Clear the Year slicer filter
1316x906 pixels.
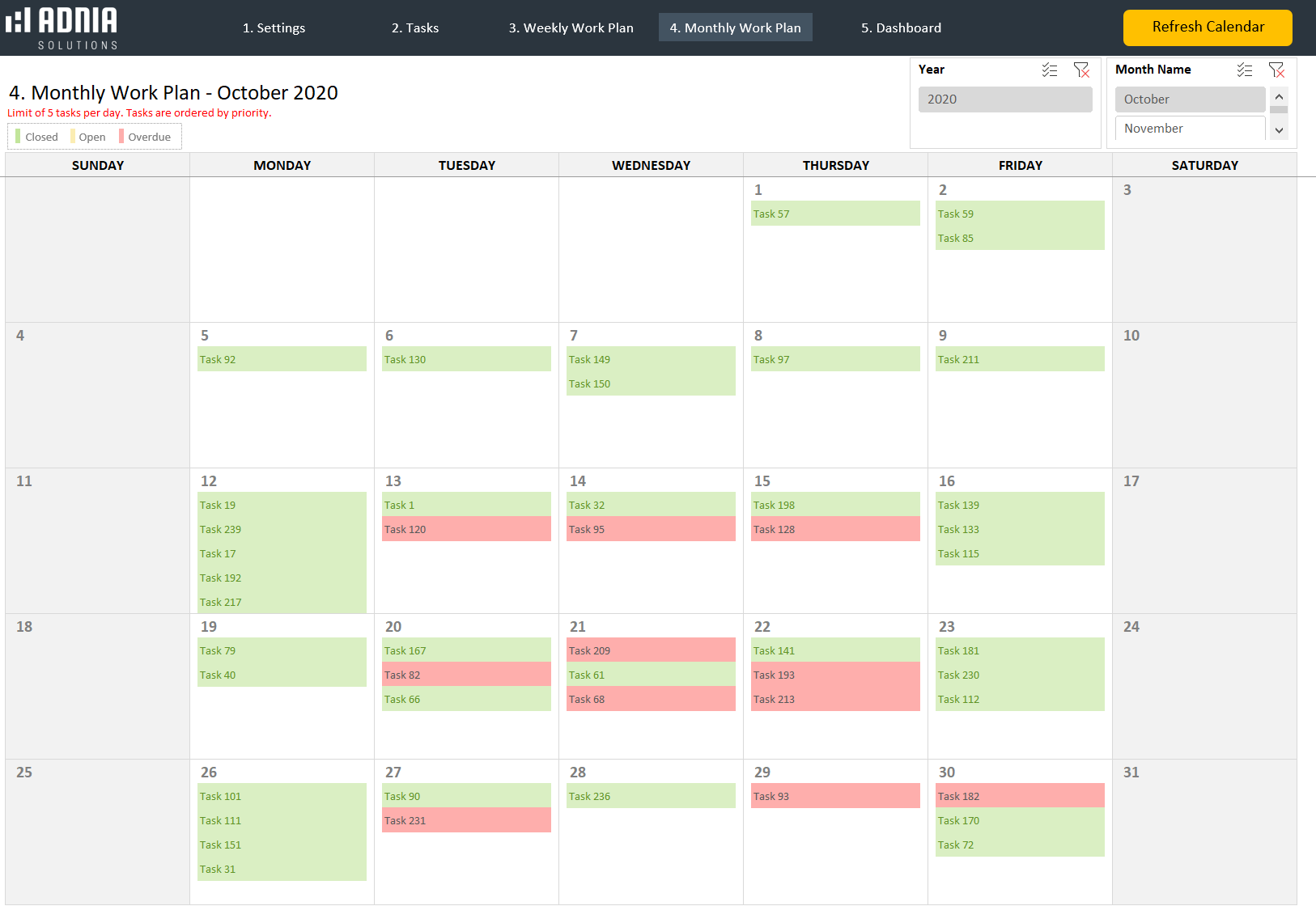[1081, 70]
